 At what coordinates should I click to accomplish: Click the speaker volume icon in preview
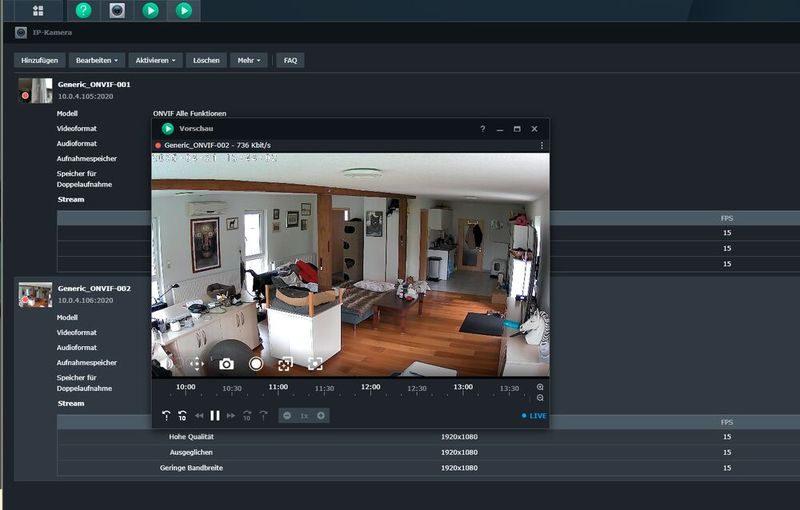[166, 364]
